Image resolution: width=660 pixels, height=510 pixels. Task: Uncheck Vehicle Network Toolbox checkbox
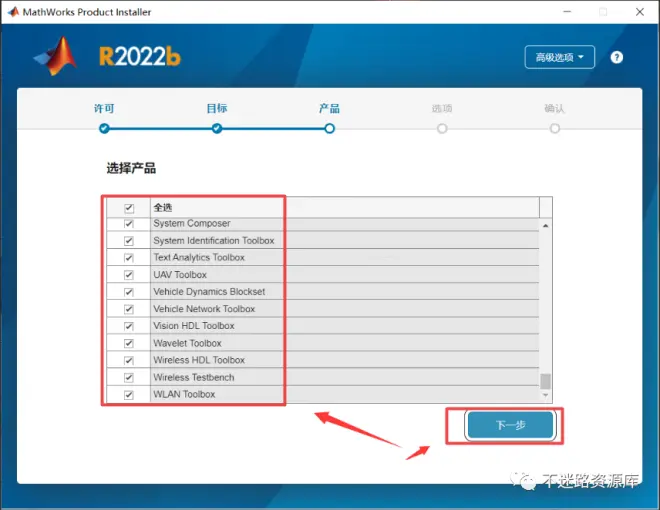pyautogui.click(x=129, y=309)
